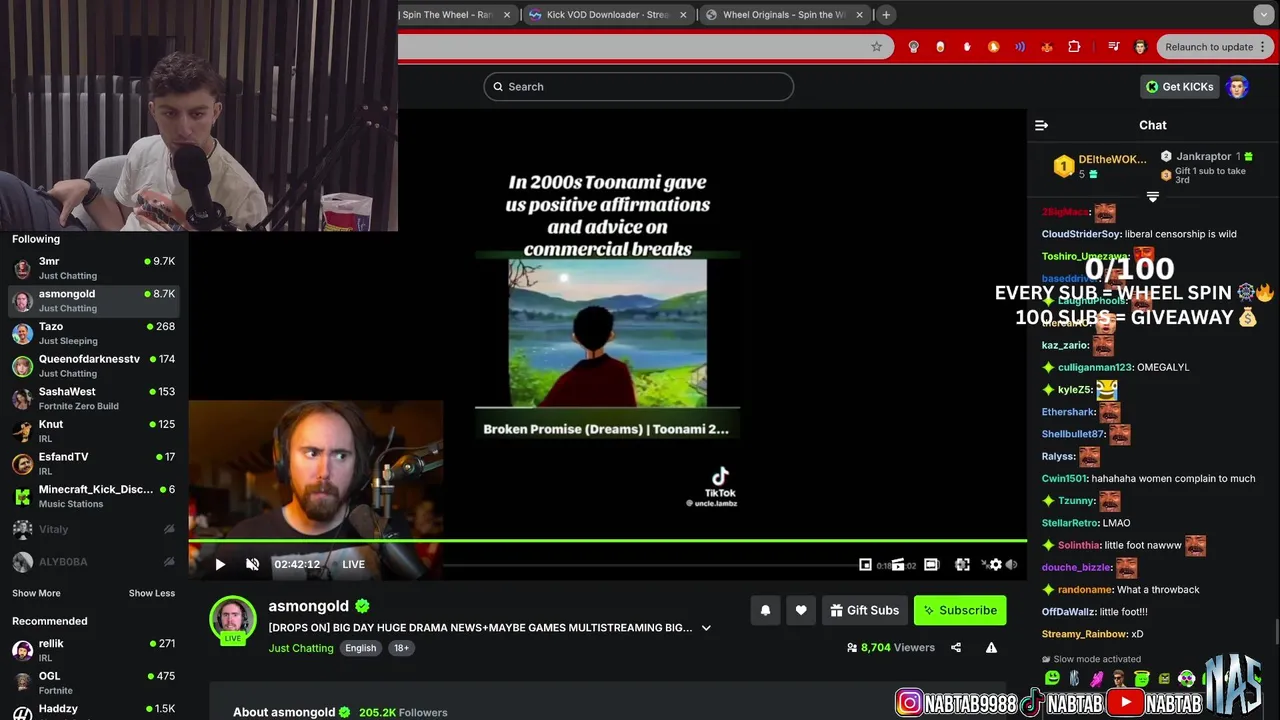Image resolution: width=1280 pixels, height=720 pixels.
Task: Select the English language tag
Action: [x=361, y=648]
